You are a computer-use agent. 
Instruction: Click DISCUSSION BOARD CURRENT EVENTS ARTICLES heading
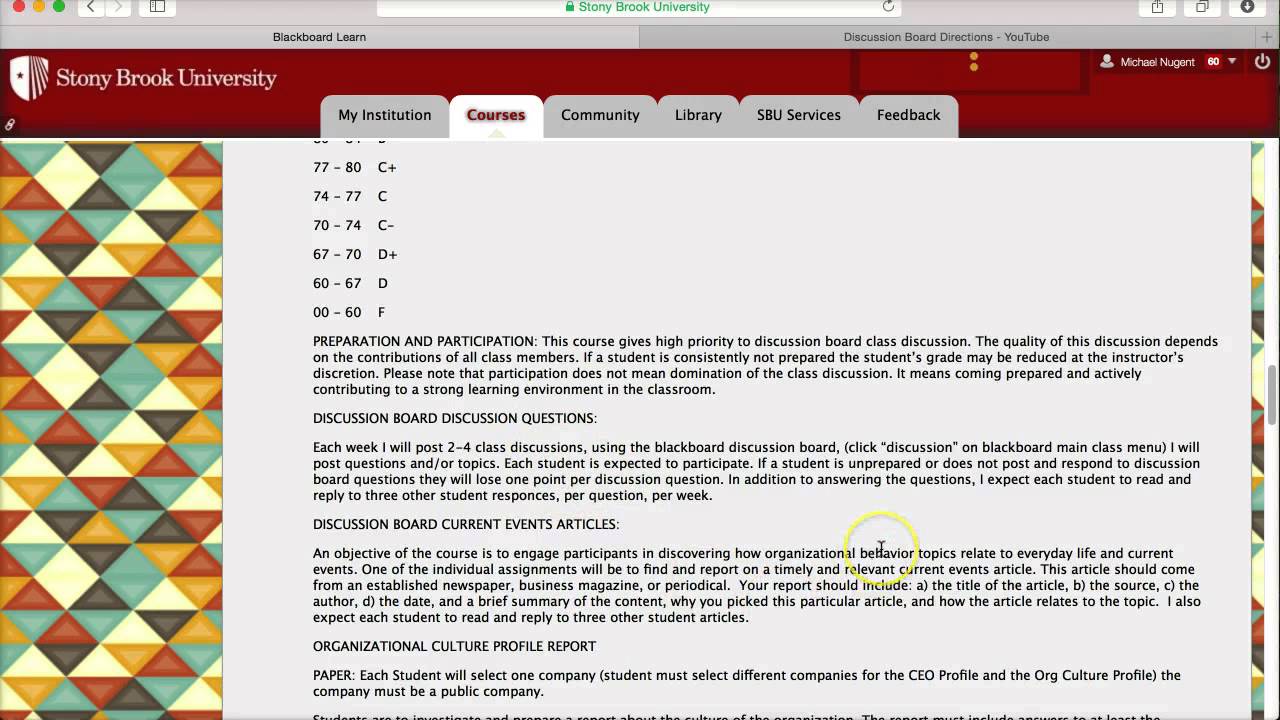click(466, 524)
